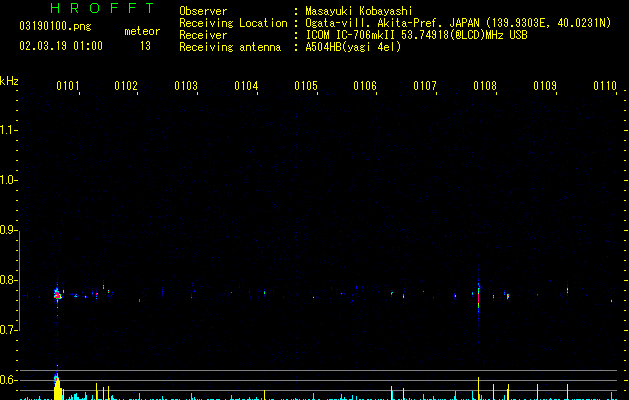Screen dimensions: 629x400
Task: Click the 0104 time marker
Action: tap(246, 86)
